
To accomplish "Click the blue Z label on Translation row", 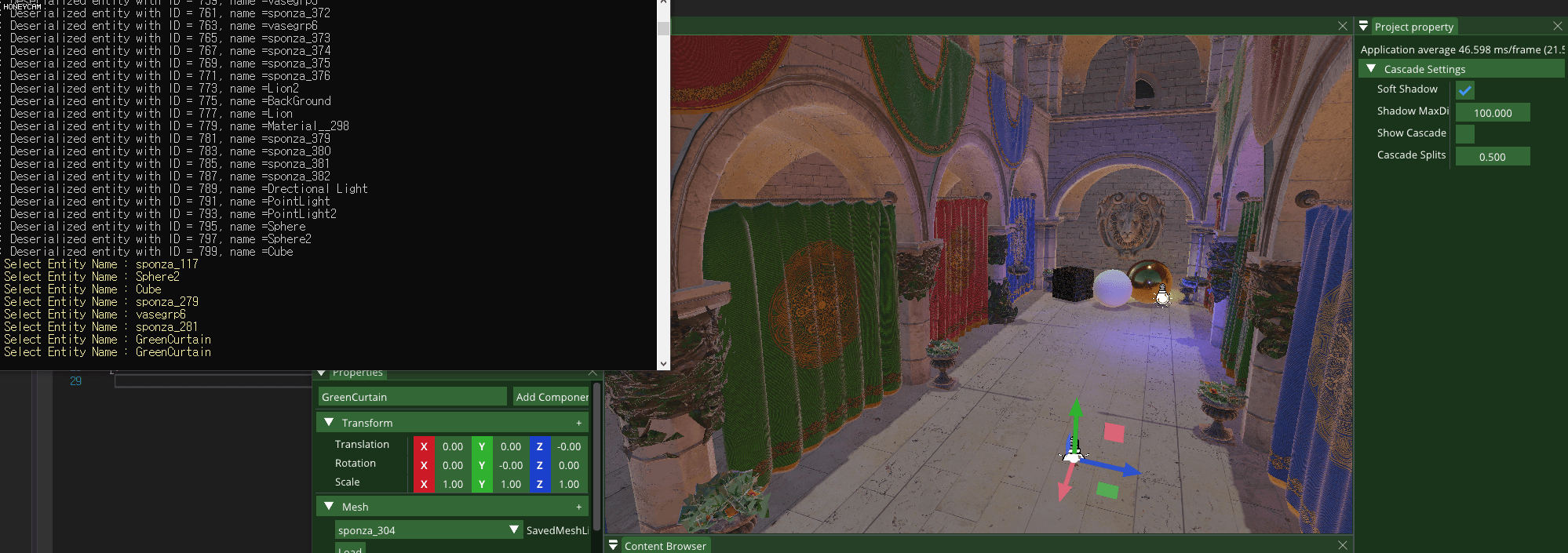I will [x=539, y=446].
